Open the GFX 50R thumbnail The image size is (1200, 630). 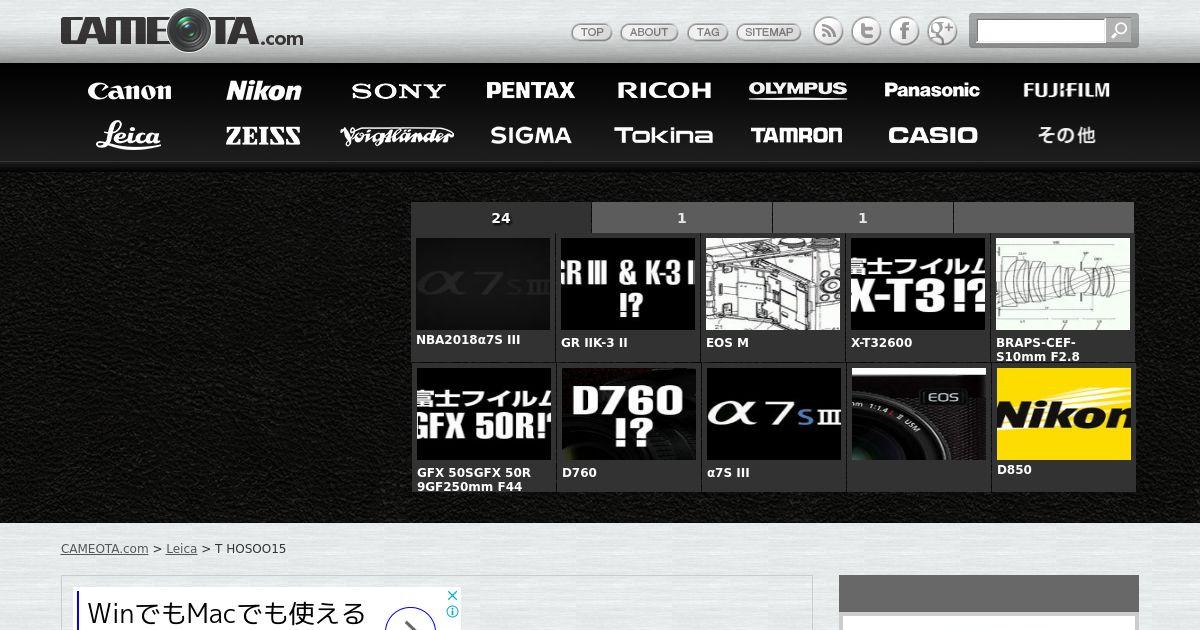tap(484, 414)
